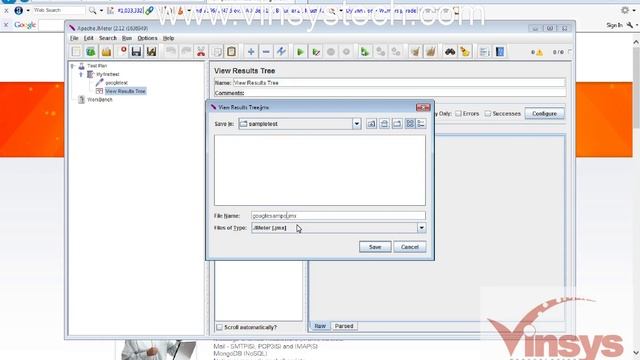Select googletest sampler in tree
640x360 pixels.
(x=116, y=83)
